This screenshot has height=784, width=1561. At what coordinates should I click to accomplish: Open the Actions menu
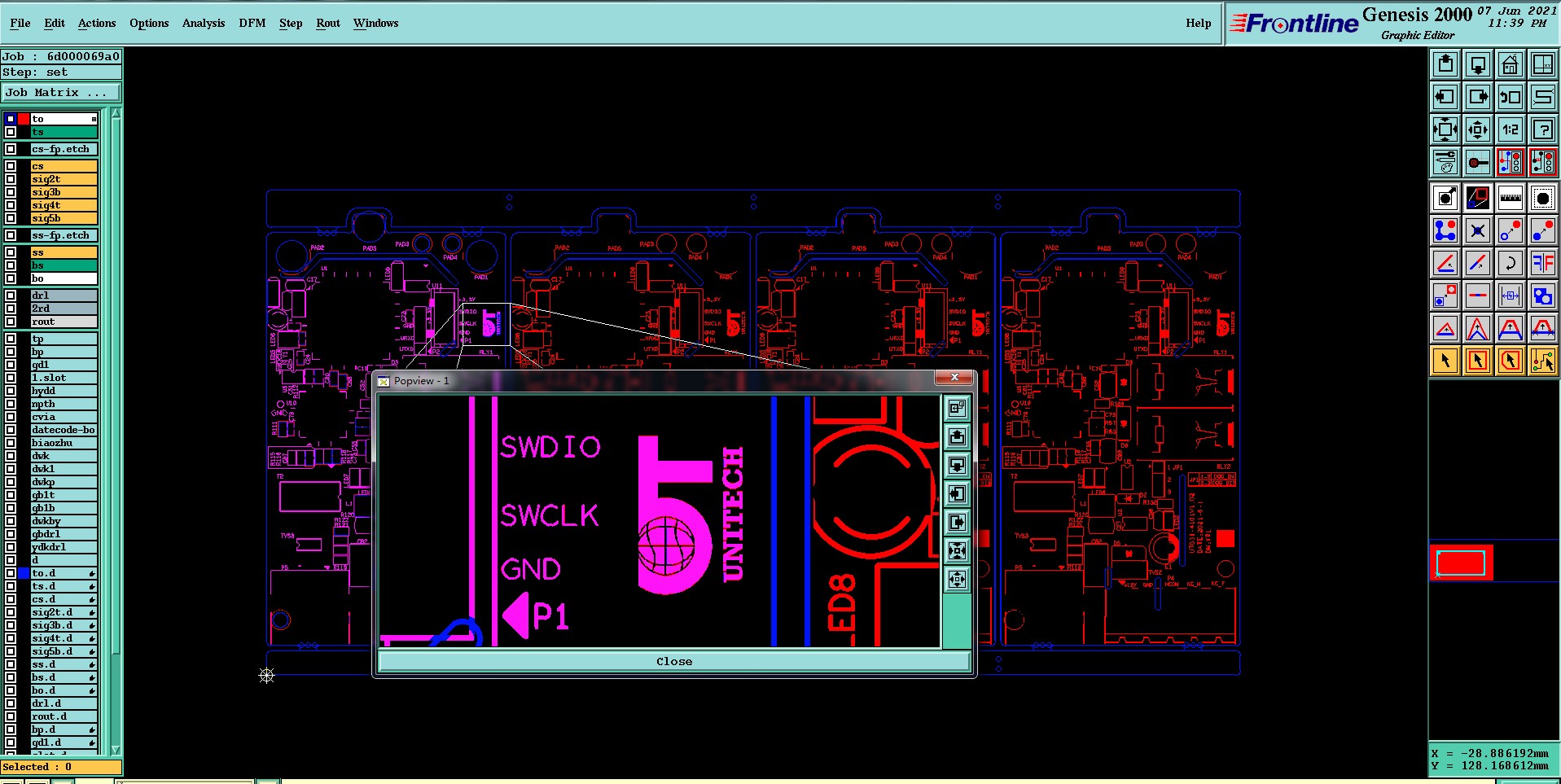point(97,23)
